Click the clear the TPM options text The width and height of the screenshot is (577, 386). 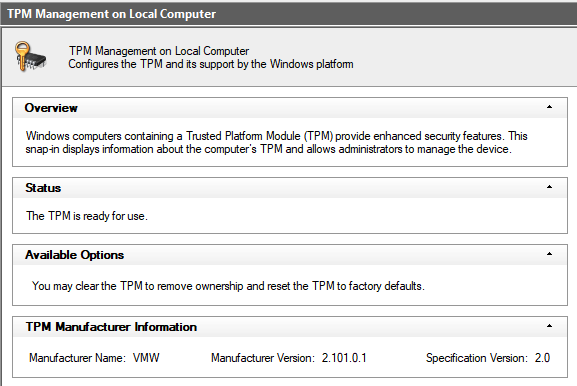point(228,286)
